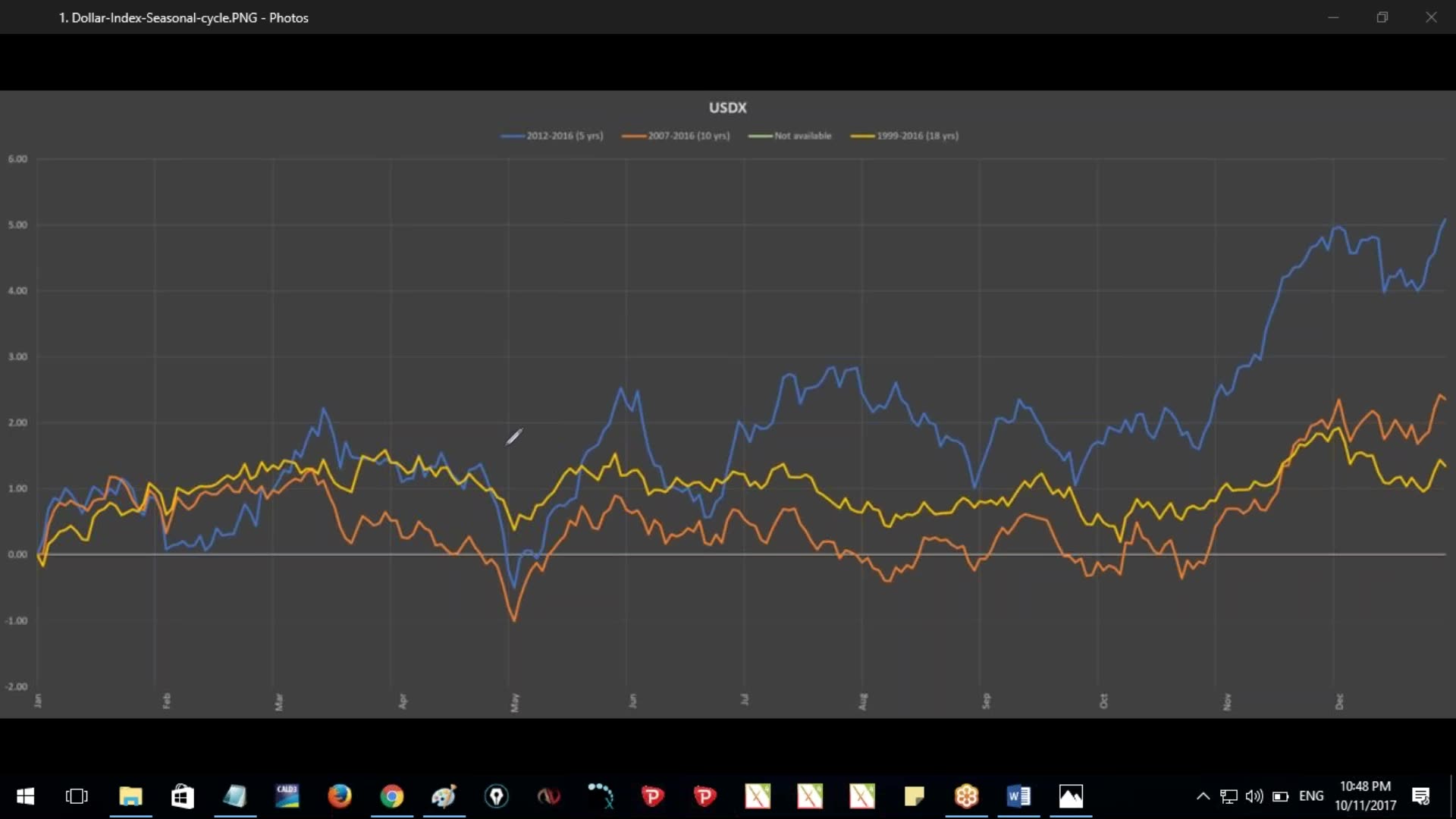The width and height of the screenshot is (1456, 819).
Task: Open the CALD3 dictionary app
Action: pos(287,796)
